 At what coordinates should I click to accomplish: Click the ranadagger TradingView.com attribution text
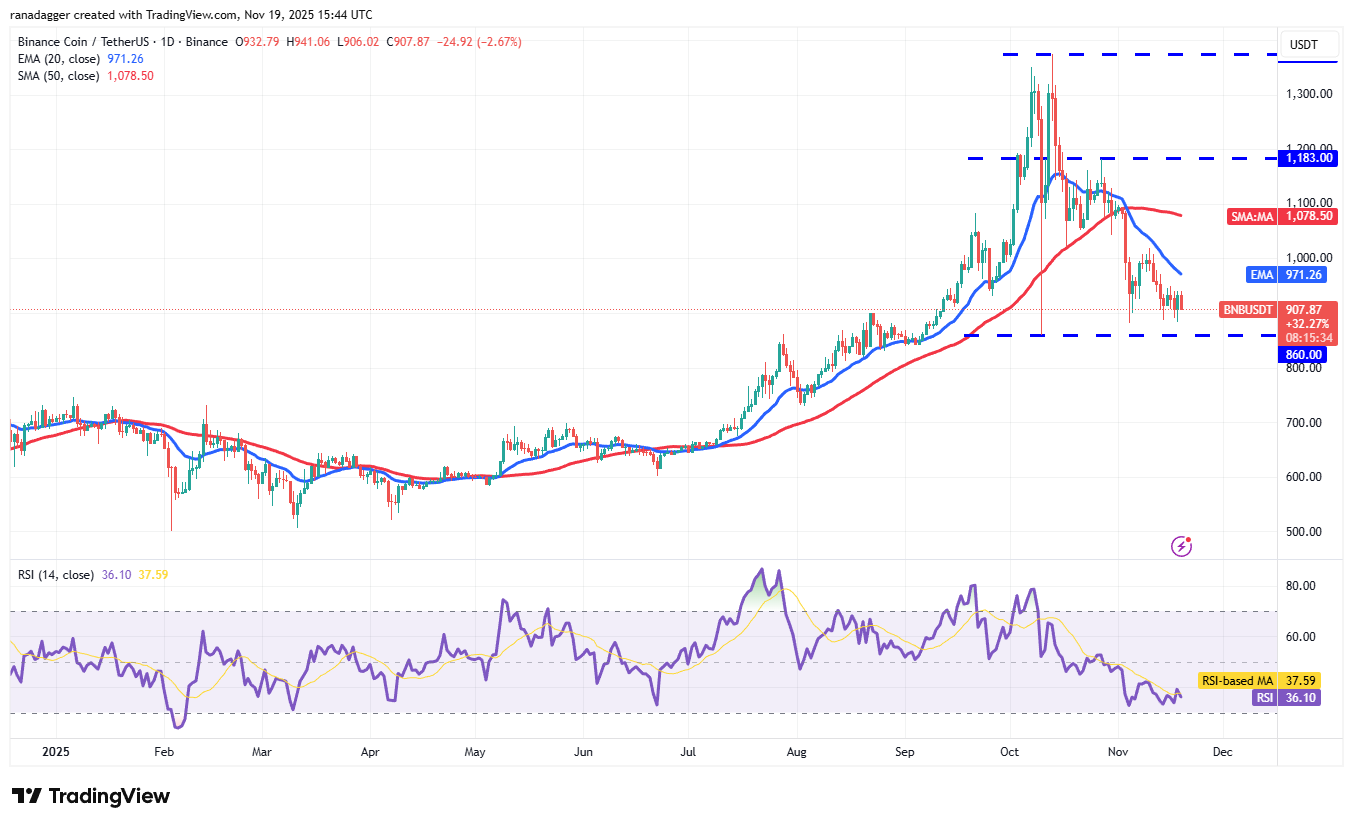[x=190, y=14]
